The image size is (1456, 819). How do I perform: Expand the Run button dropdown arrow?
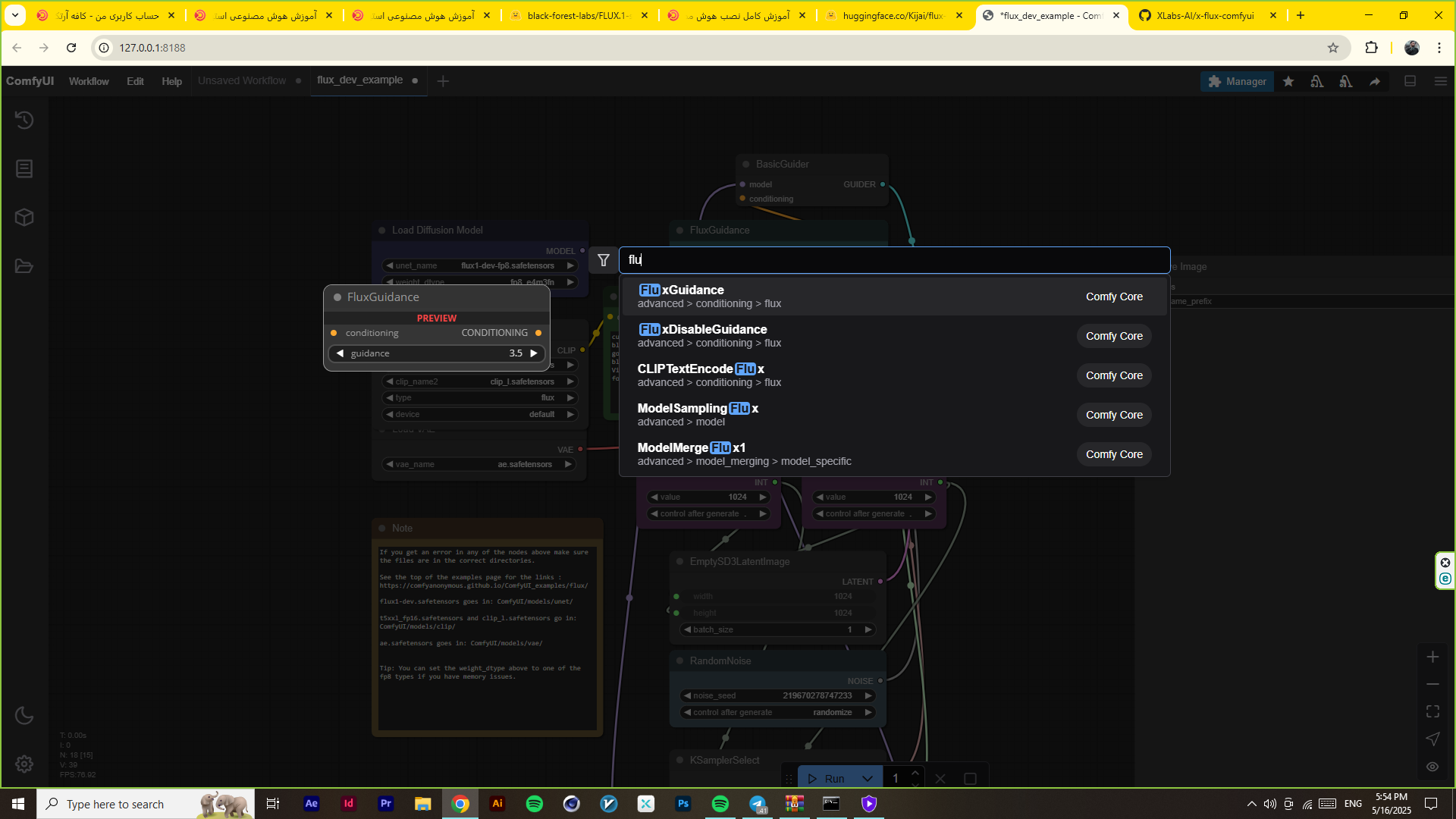click(868, 779)
